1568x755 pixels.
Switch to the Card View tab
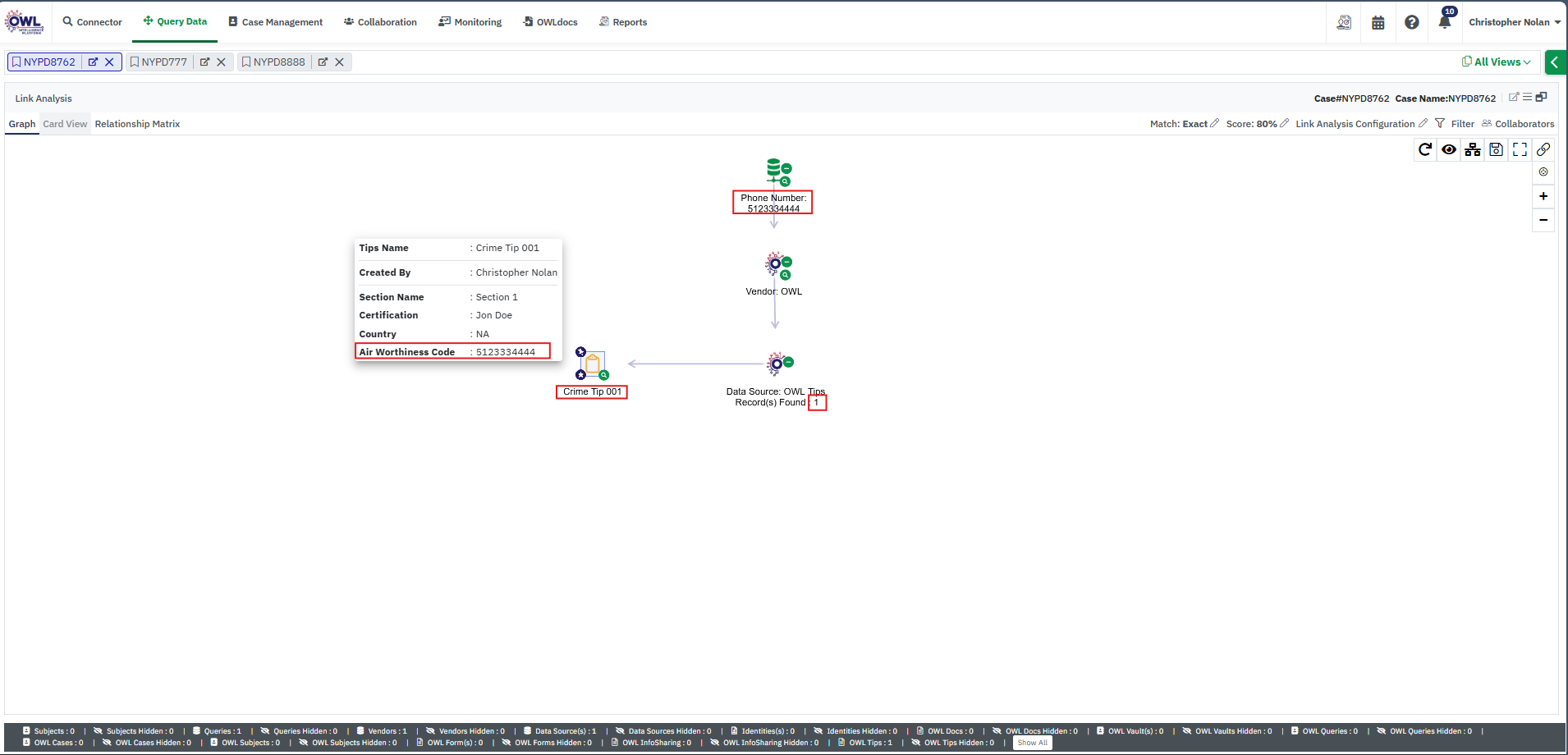pyautogui.click(x=65, y=124)
